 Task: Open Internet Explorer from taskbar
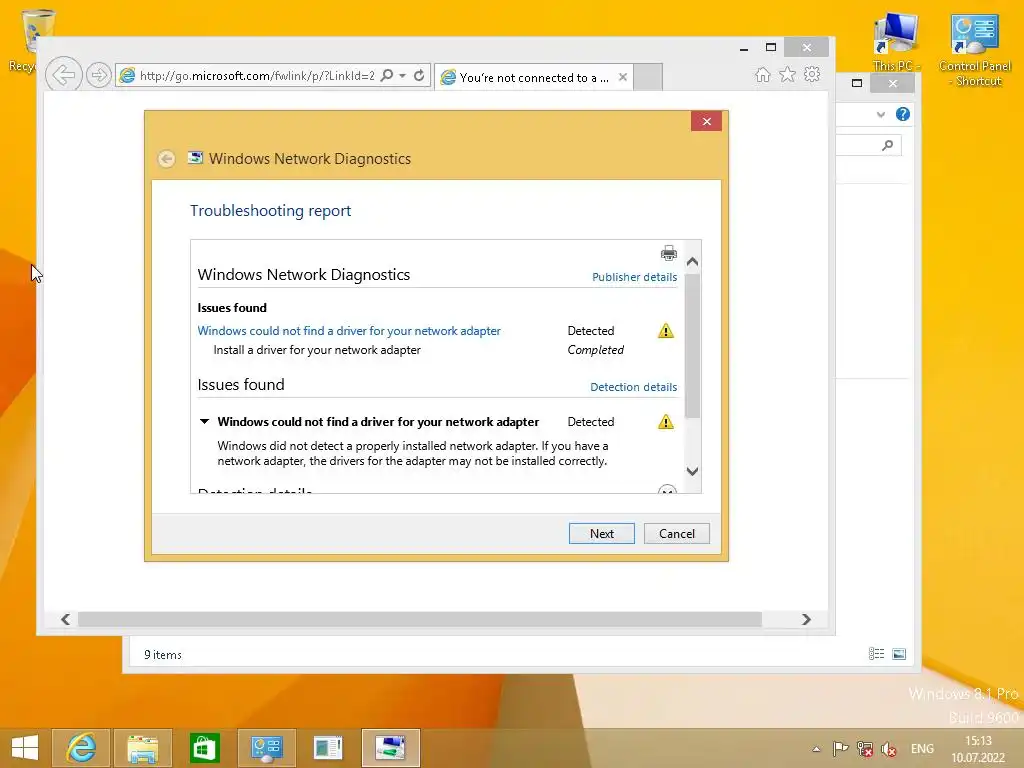click(x=81, y=748)
